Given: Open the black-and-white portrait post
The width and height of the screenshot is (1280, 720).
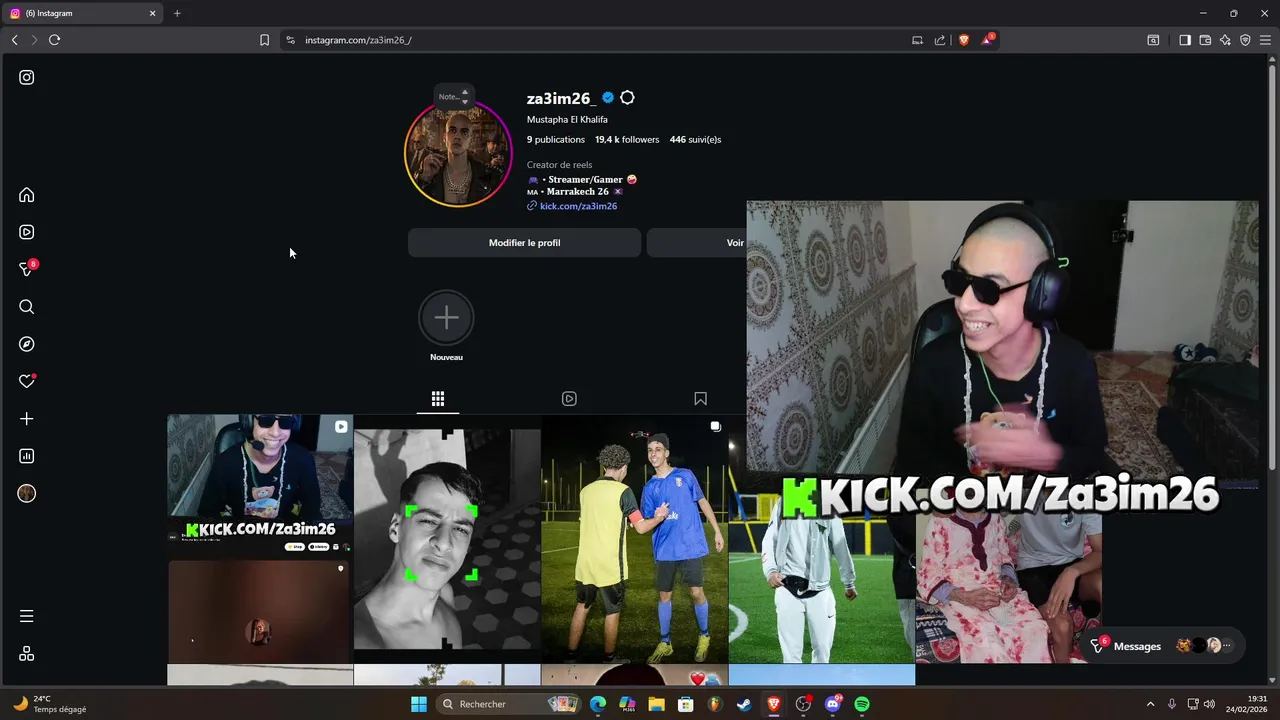Looking at the screenshot, I should coord(447,539).
